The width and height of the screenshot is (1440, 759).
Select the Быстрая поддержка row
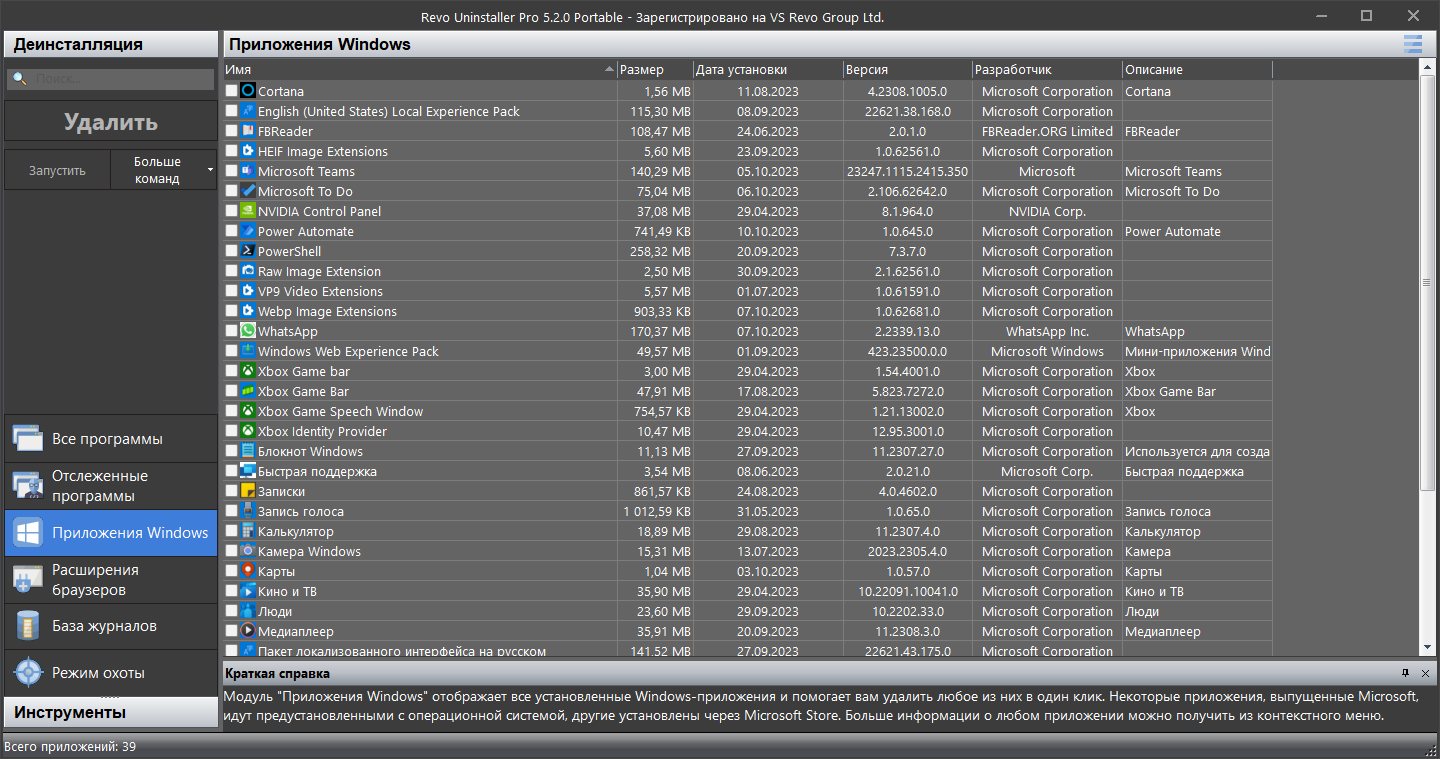coord(747,471)
